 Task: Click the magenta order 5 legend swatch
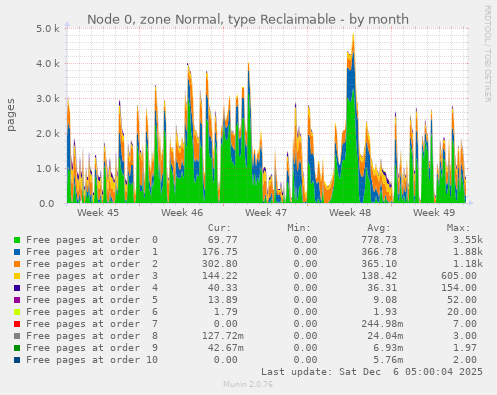click(x=17, y=300)
